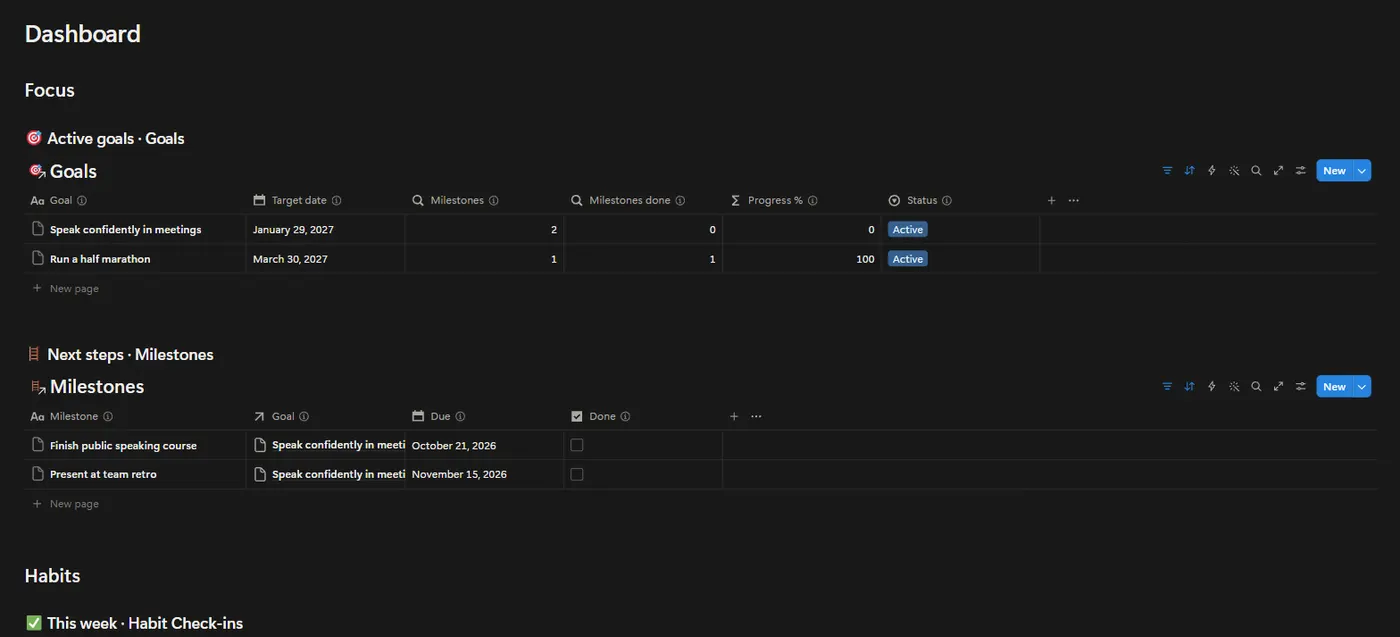The height and width of the screenshot is (637, 1400).
Task: Click New button in Goals database
Action: pyautogui.click(x=1334, y=171)
